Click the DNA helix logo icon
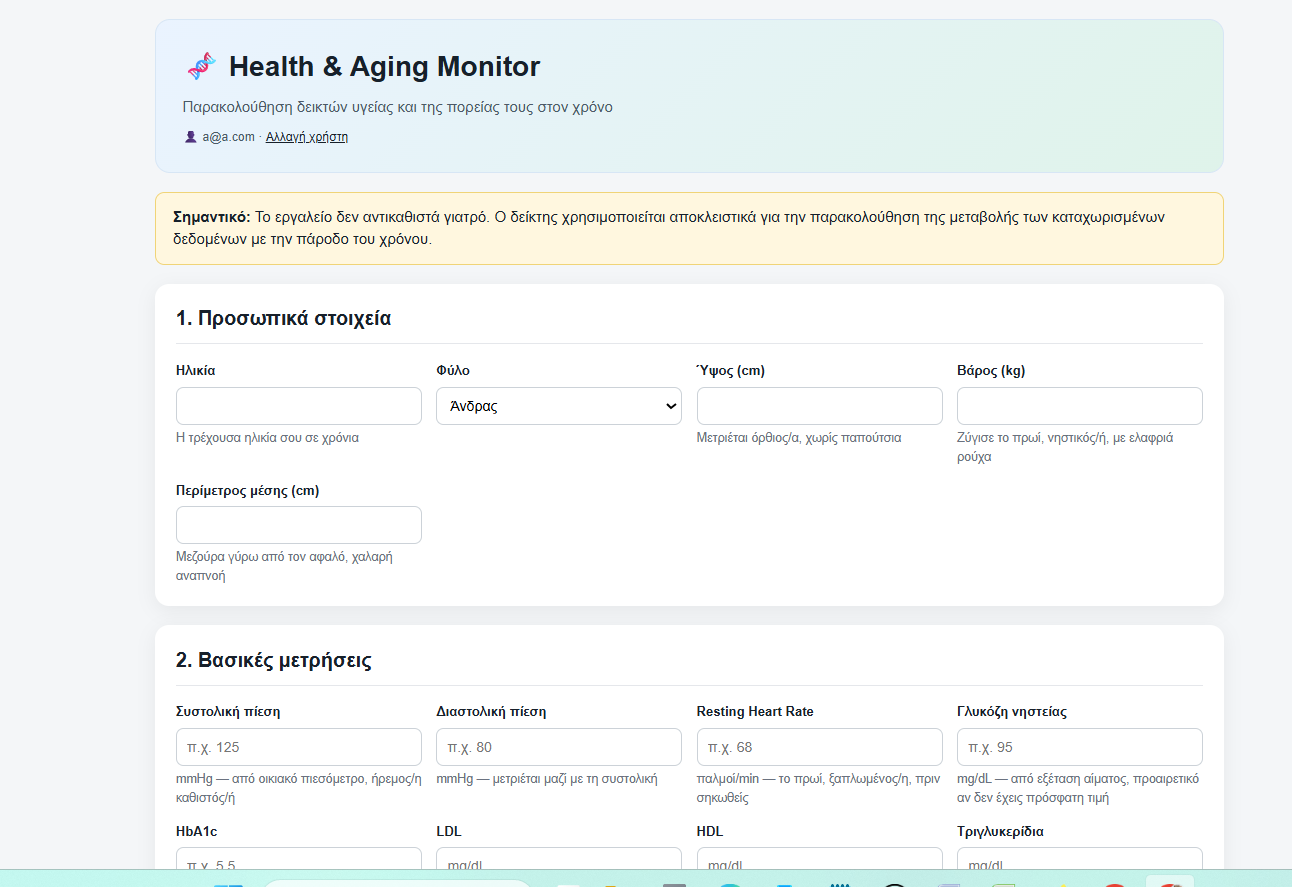The width and height of the screenshot is (1292, 887). coord(200,67)
